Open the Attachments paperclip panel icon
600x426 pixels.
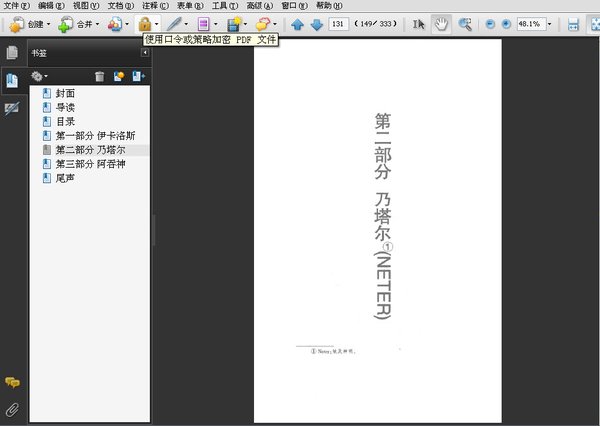12,410
